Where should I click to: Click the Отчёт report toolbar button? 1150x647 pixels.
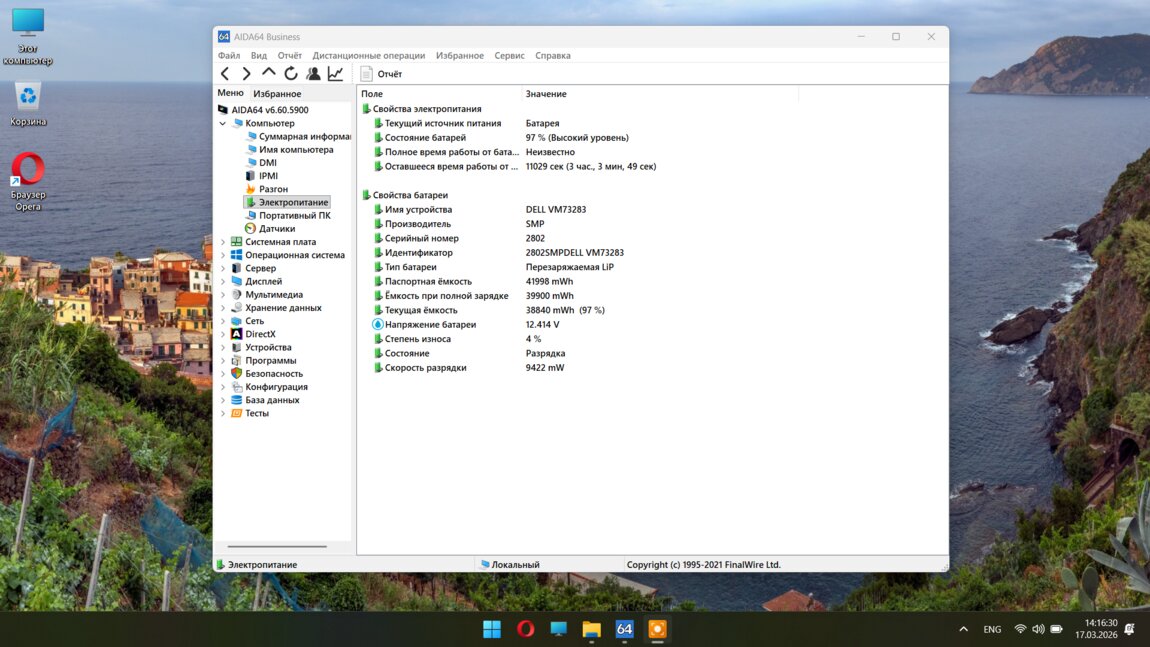click(381, 74)
